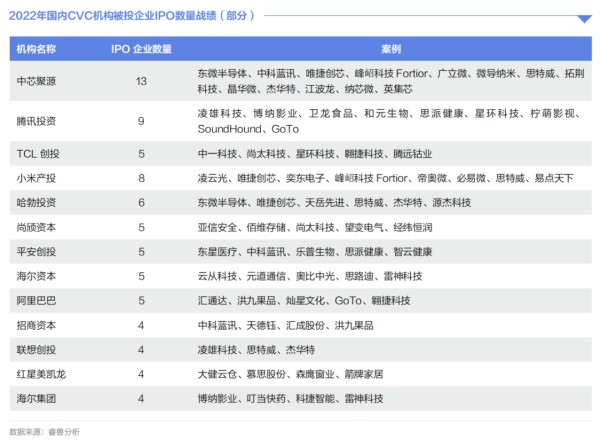Click the IPO count '8' for 小米产投
This screenshot has width=600, height=447.
pyautogui.click(x=141, y=178)
